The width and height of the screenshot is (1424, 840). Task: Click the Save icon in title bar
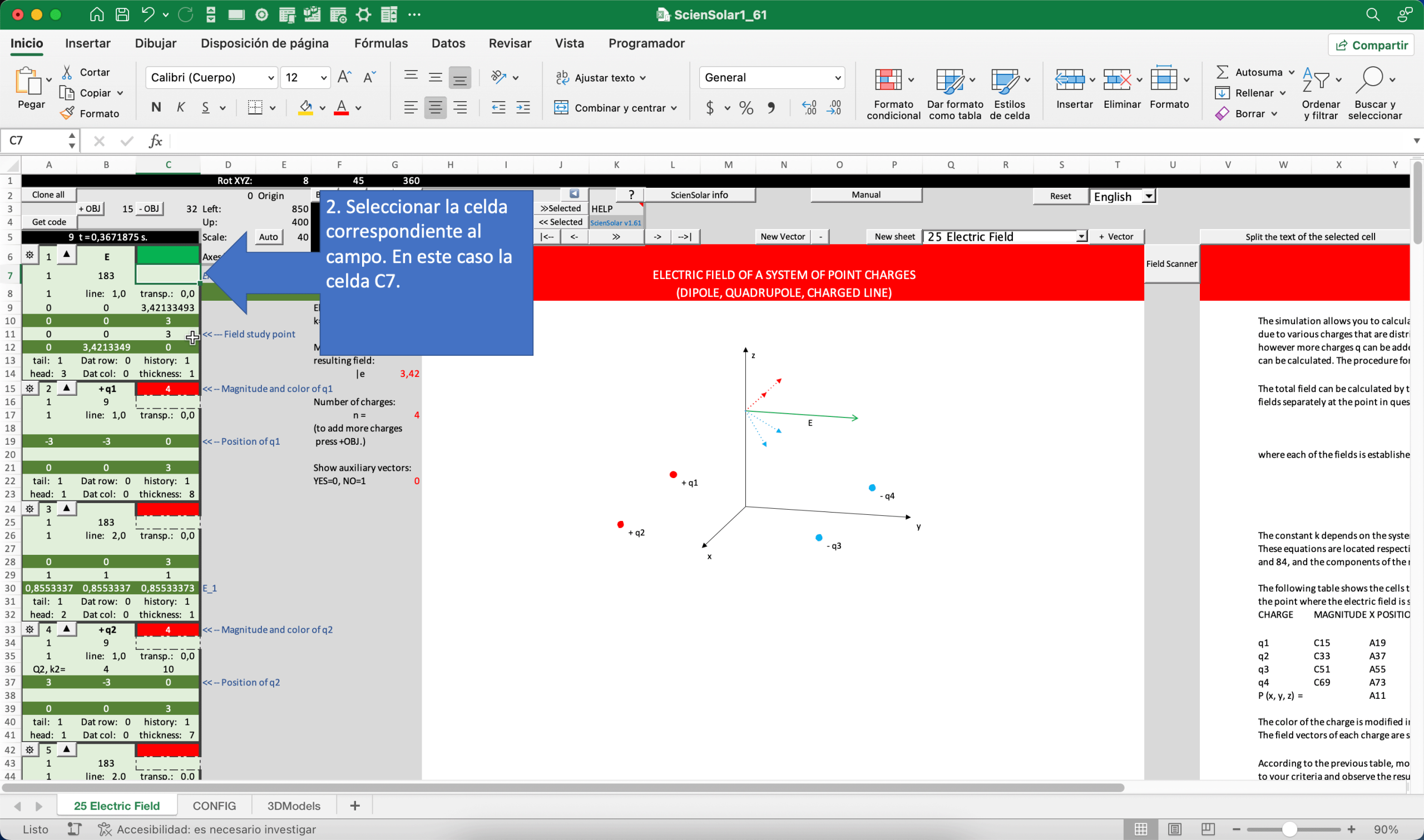pyautogui.click(x=122, y=14)
